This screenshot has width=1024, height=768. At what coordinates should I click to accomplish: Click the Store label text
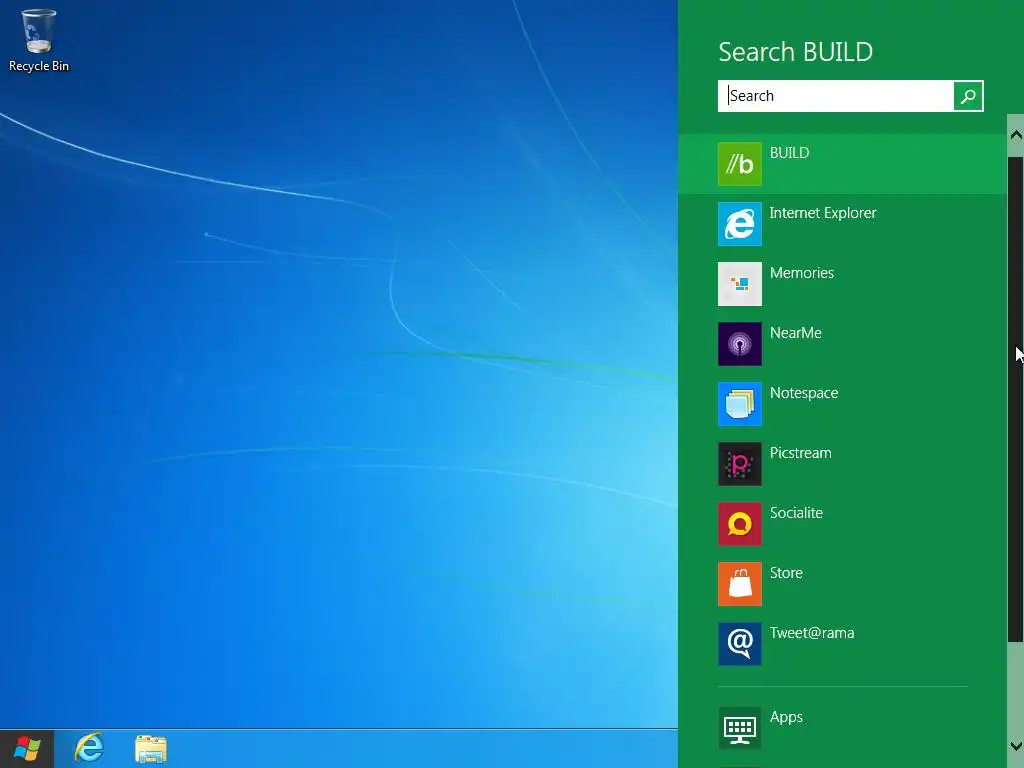click(x=786, y=573)
